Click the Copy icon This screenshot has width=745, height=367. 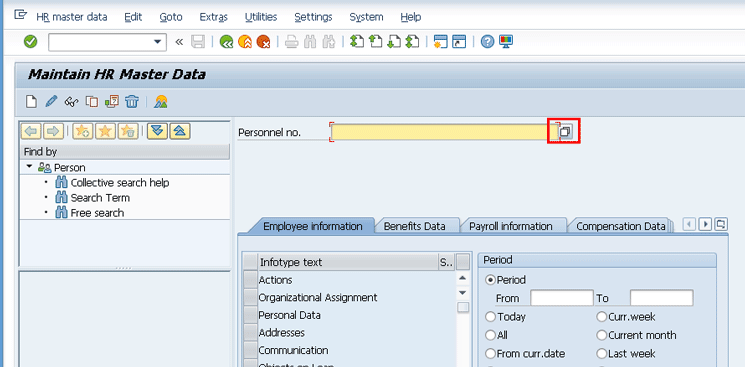(x=91, y=101)
